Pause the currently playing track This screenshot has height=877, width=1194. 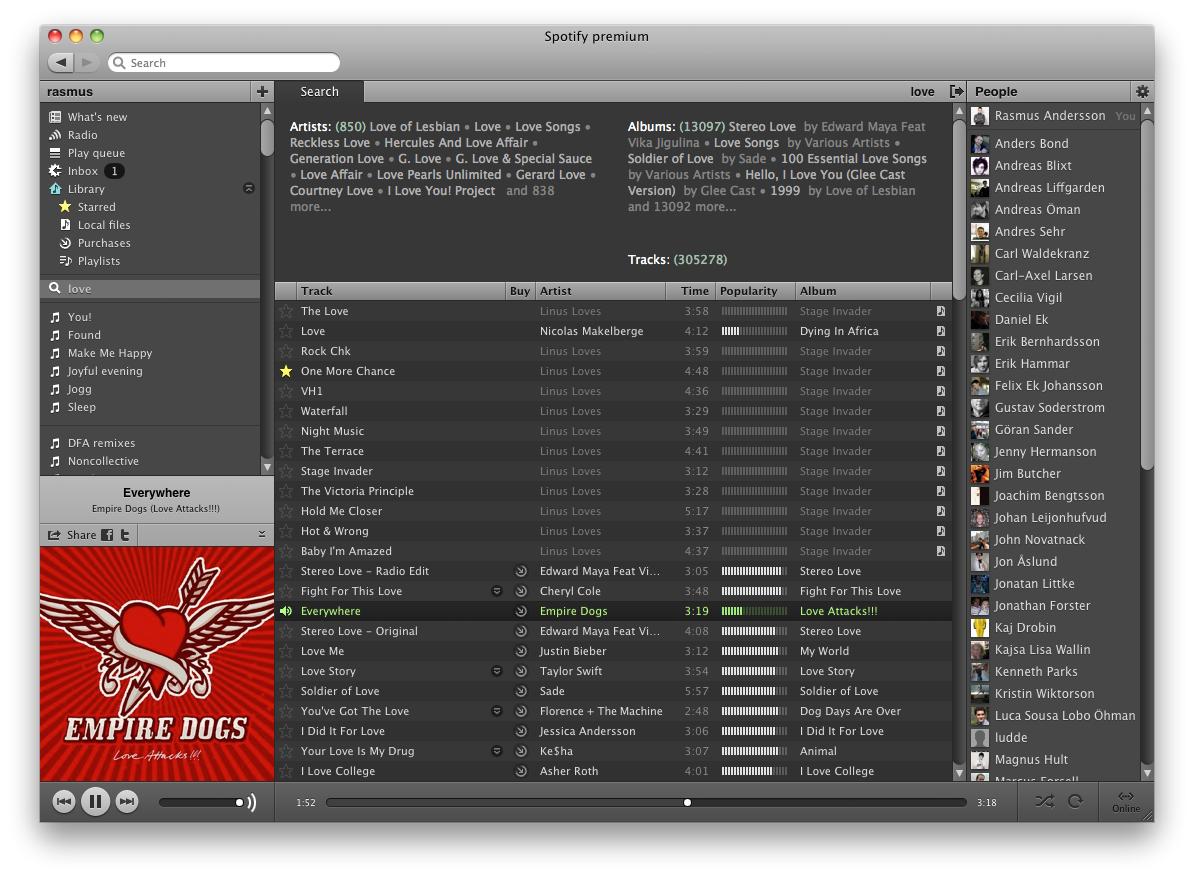tap(95, 801)
